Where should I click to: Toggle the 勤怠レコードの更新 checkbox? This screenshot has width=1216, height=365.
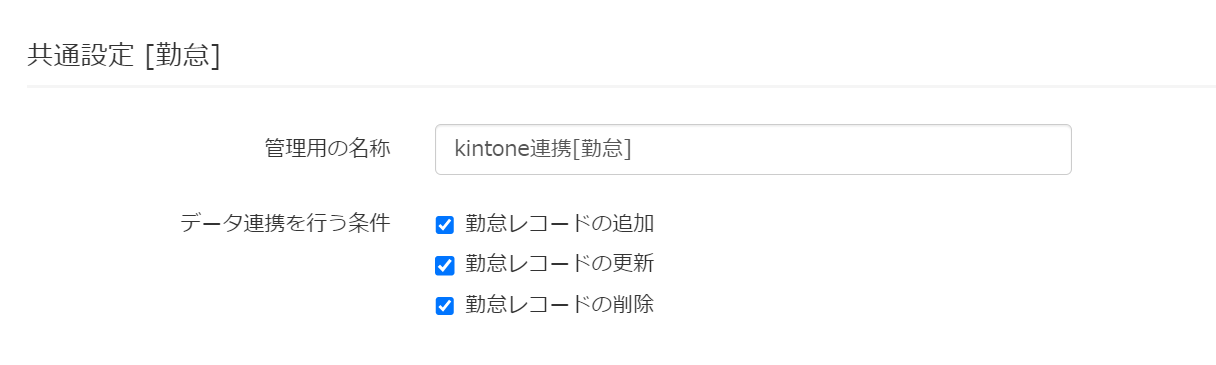pos(445,265)
